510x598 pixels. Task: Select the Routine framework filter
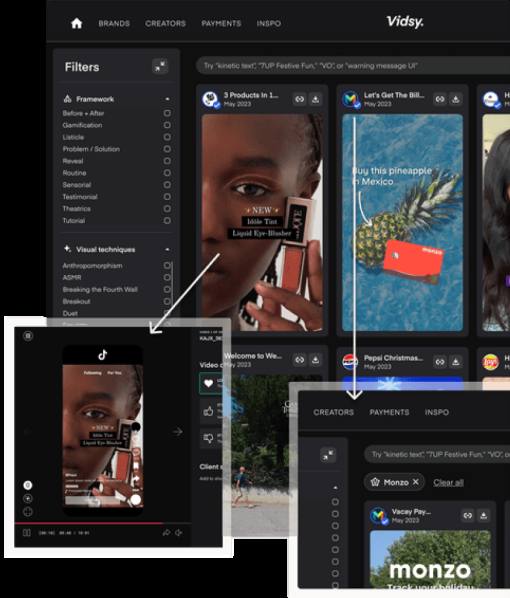coord(167,173)
